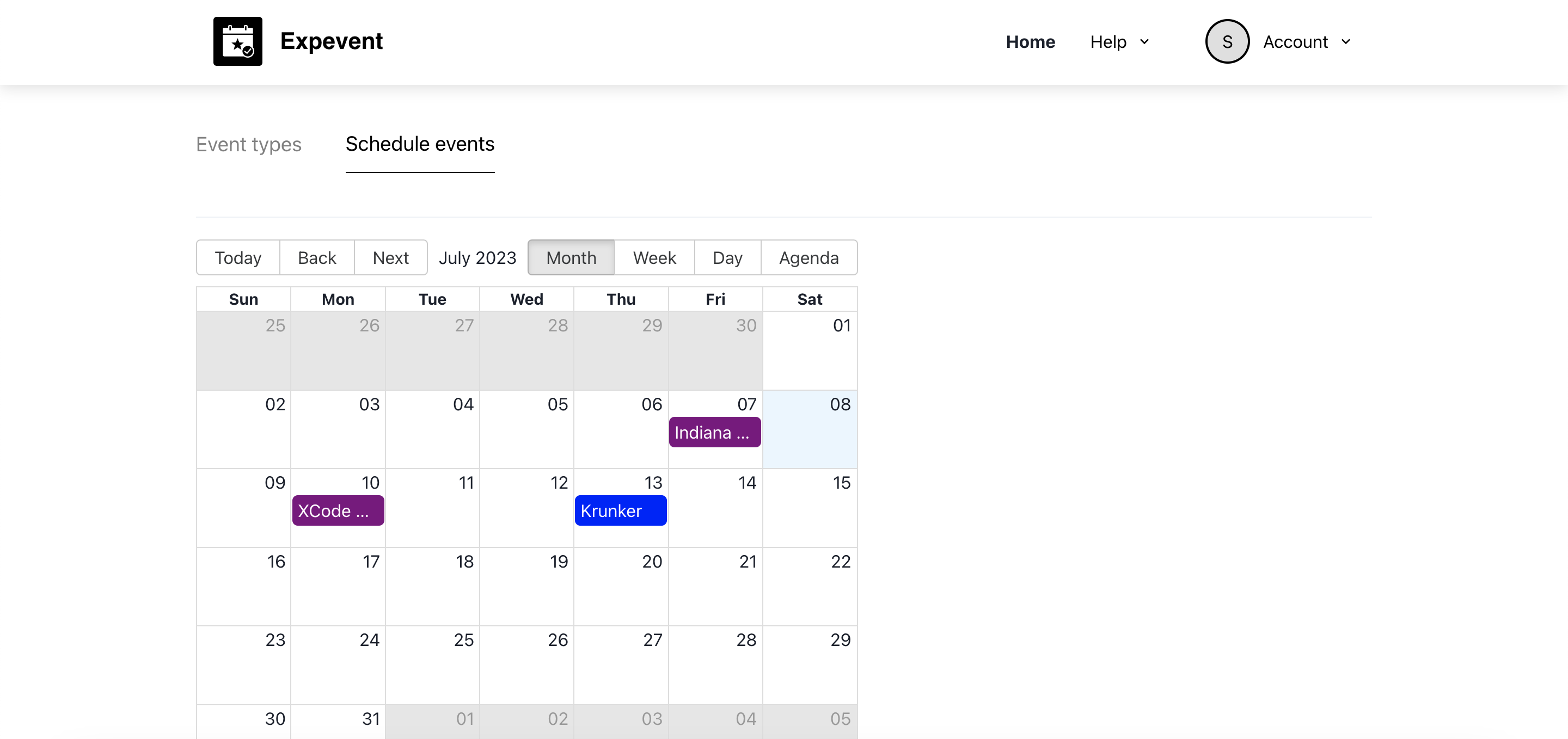Open the Expevent brand name link
Image resolution: width=1568 pixels, height=739 pixels.
(331, 41)
